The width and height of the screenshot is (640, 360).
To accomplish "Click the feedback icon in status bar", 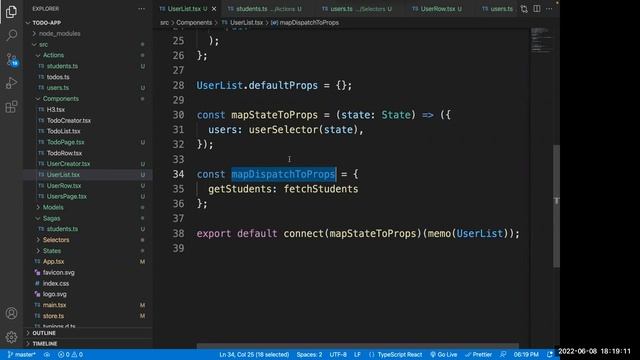I will [503, 354].
